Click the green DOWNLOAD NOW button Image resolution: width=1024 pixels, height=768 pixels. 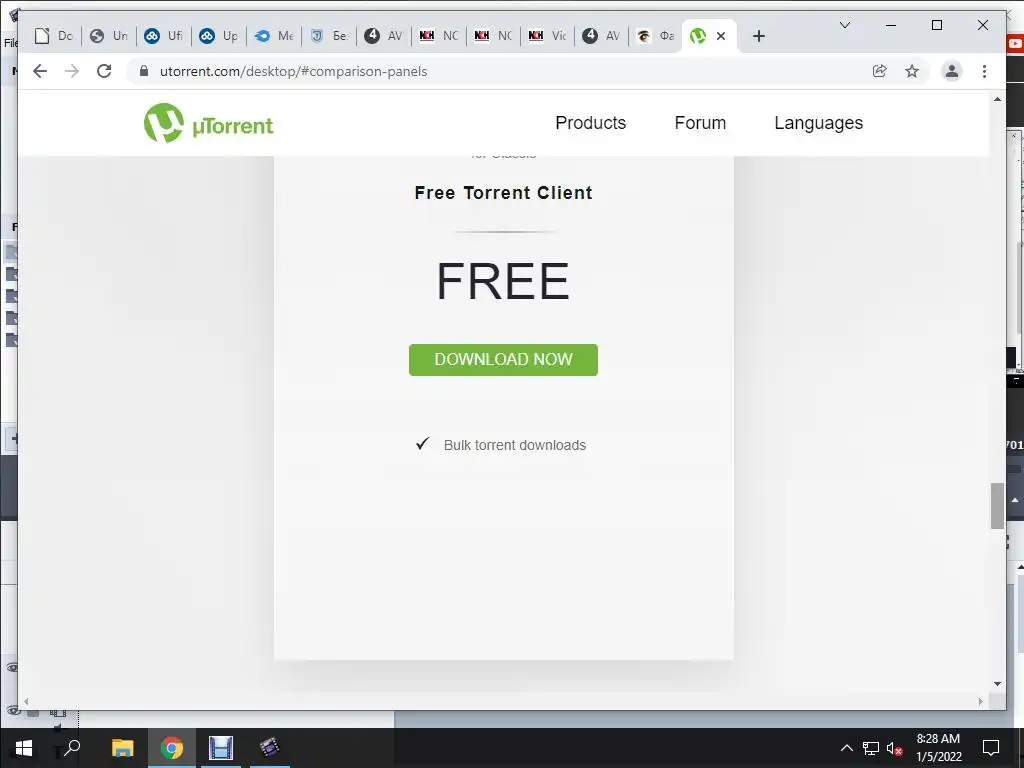click(503, 360)
